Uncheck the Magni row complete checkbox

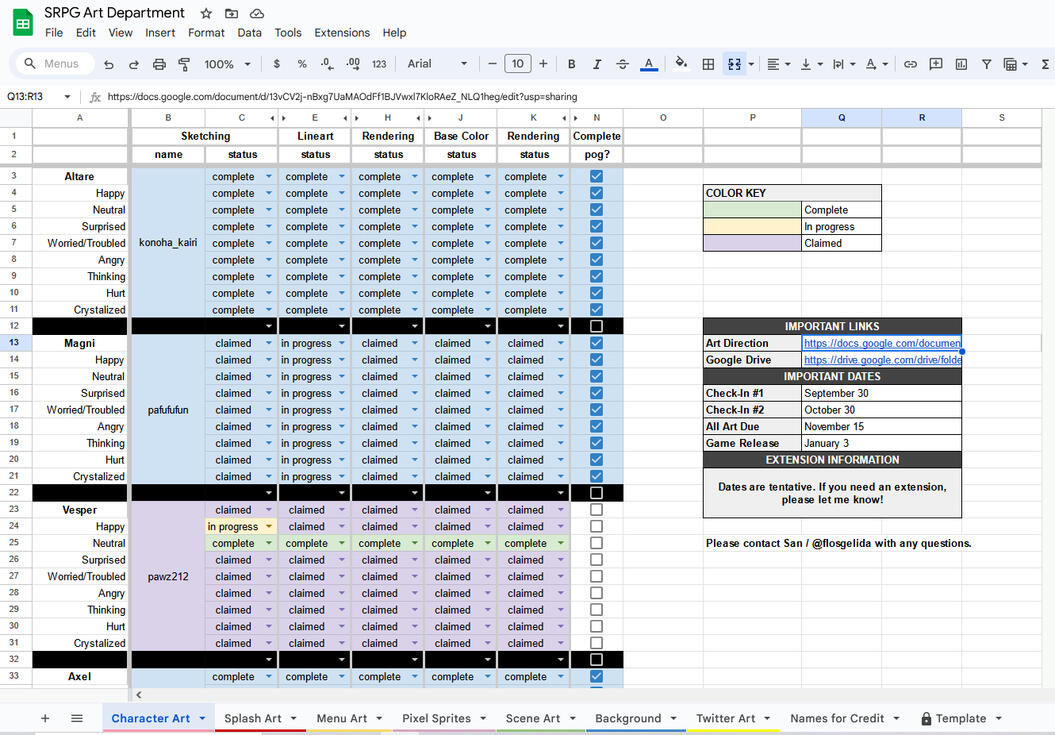pos(596,343)
